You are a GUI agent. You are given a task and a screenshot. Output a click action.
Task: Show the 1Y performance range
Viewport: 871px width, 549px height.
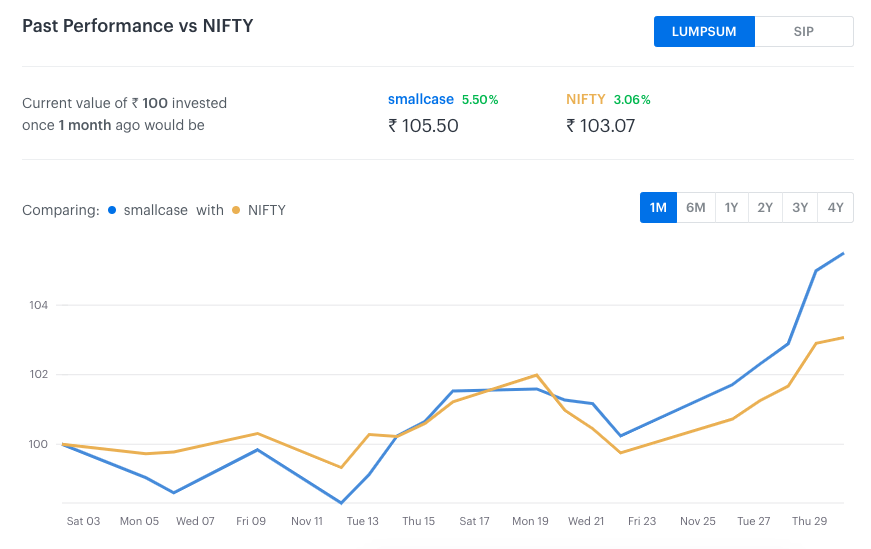click(732, 208)
